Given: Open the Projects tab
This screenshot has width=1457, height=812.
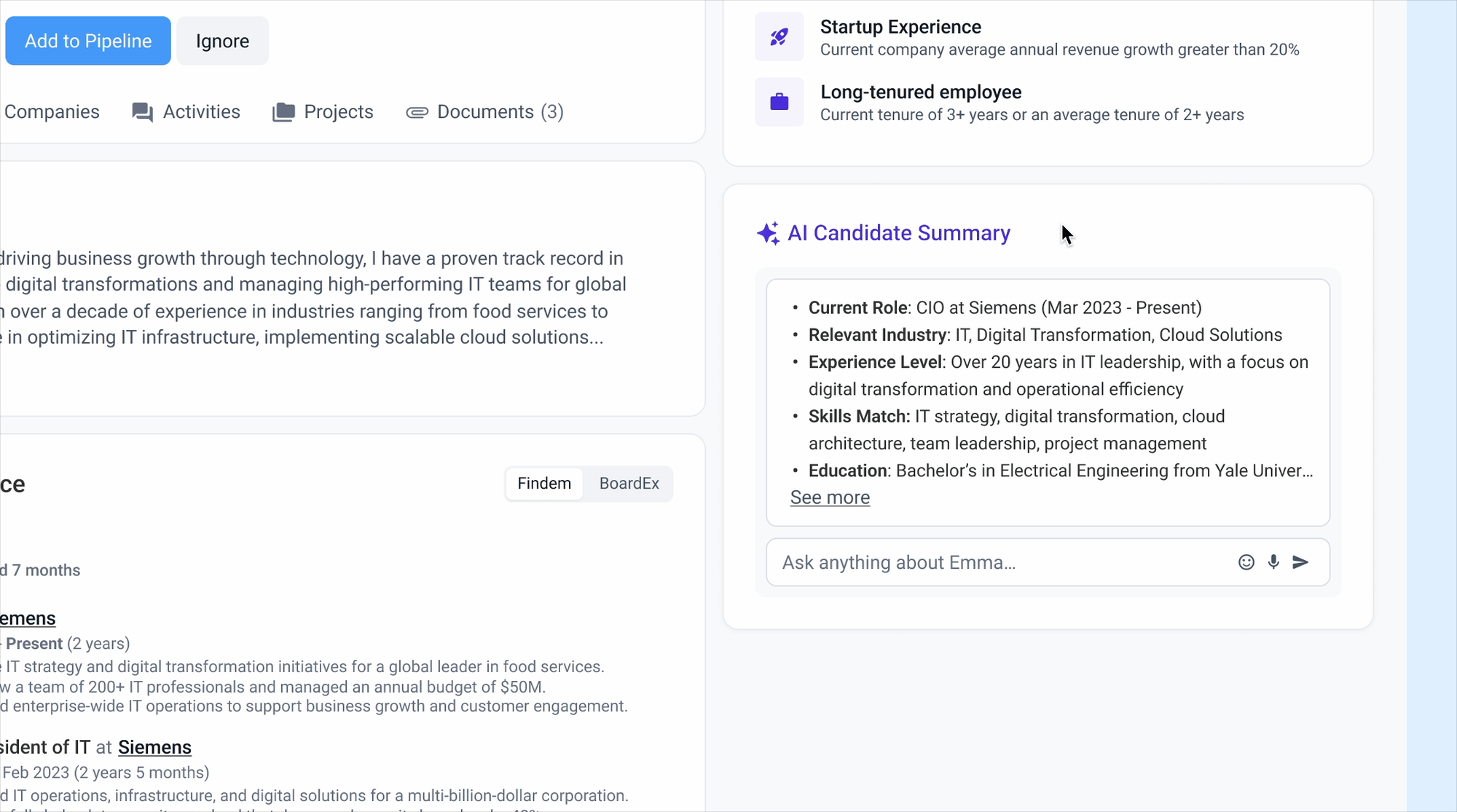Looking at the screenshot, I should 338,111.
